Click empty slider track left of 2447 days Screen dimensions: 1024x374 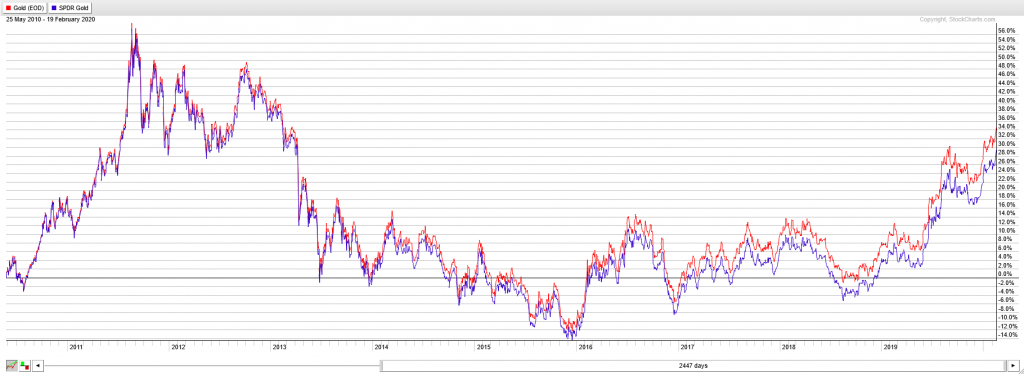(212, 366)
